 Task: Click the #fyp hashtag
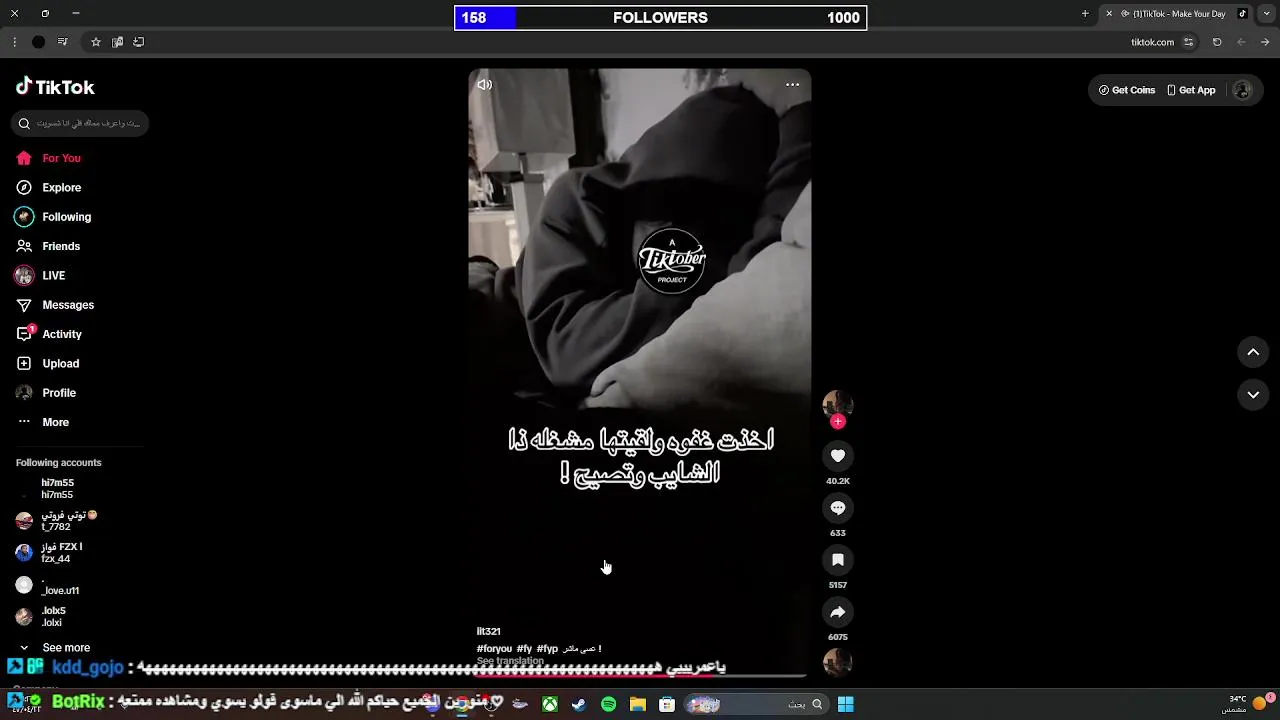547,649
